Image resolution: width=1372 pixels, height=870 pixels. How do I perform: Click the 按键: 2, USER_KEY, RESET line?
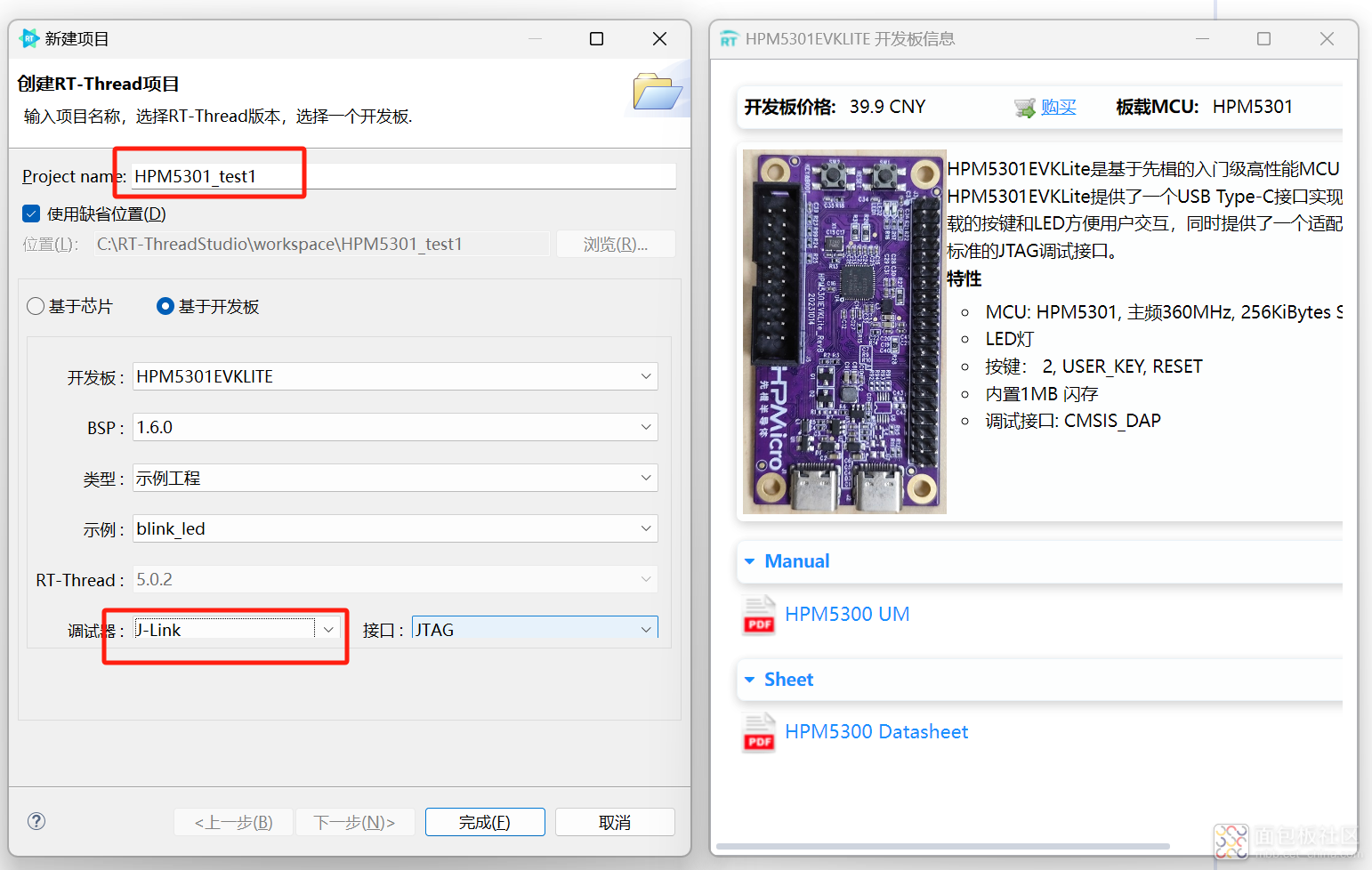pyautogui.click(x=1094, y=367)
